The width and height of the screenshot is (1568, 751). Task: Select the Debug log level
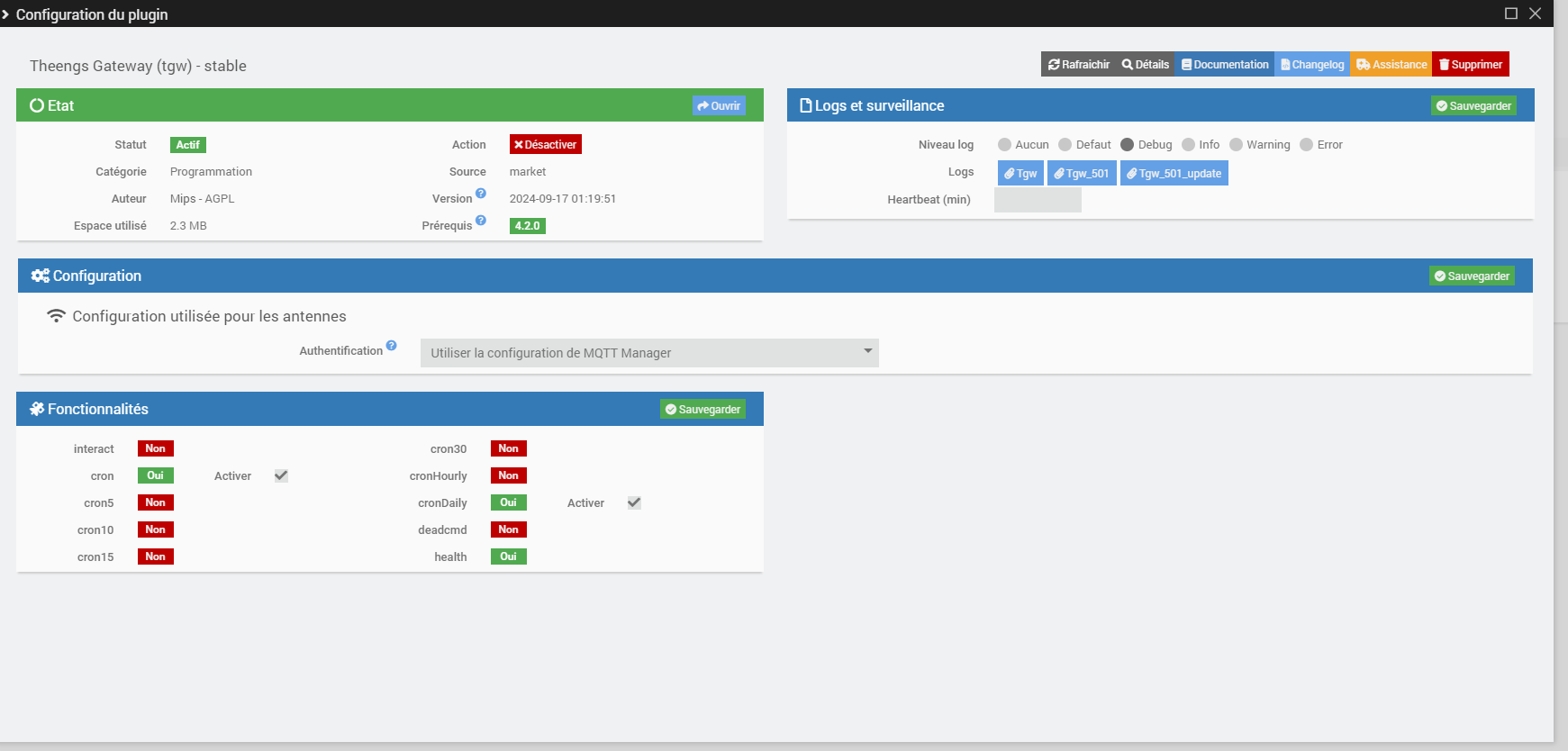pyautogui.click(x=1127, y=145)
